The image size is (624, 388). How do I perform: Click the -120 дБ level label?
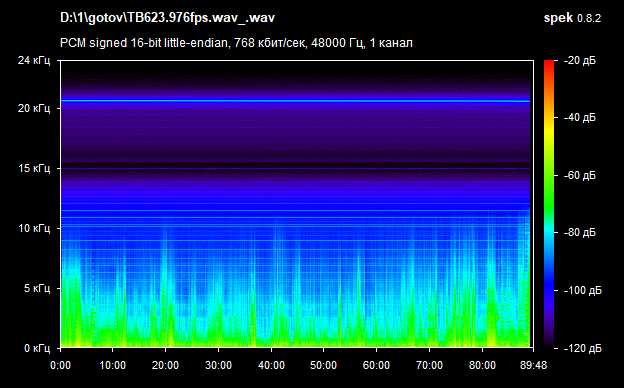[583, 348]
